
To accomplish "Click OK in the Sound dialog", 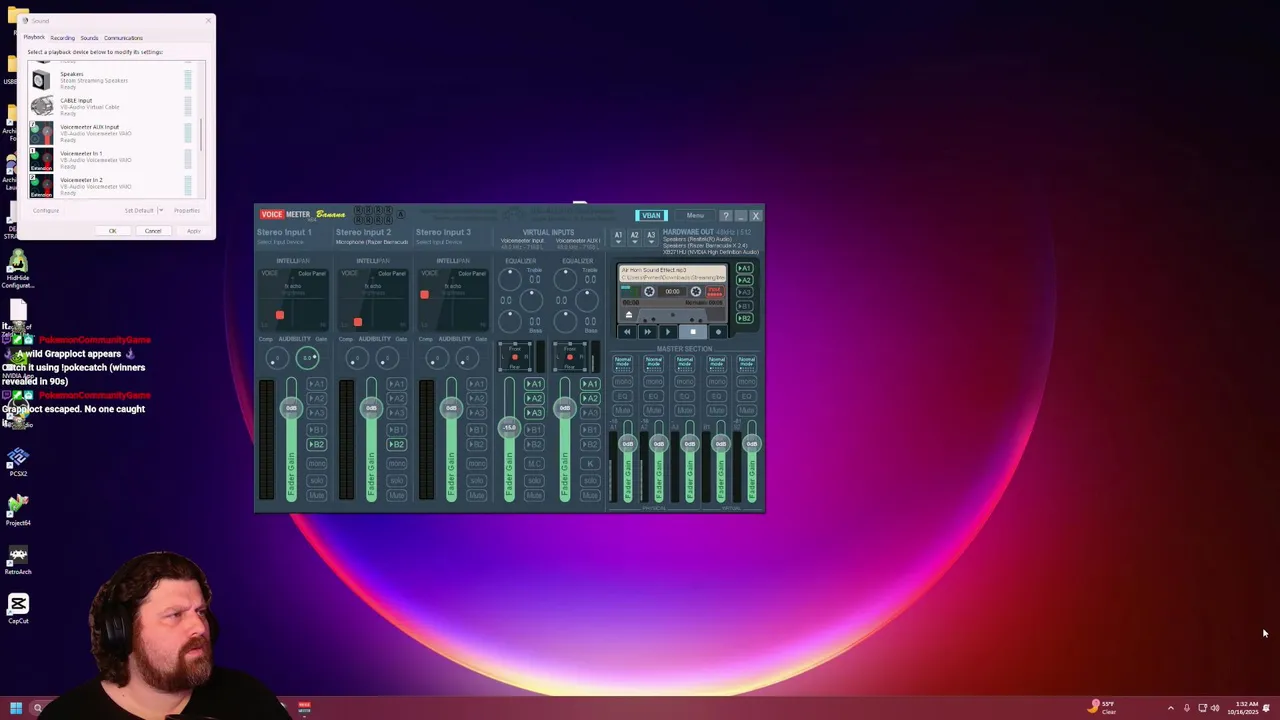I will [112, 231].
